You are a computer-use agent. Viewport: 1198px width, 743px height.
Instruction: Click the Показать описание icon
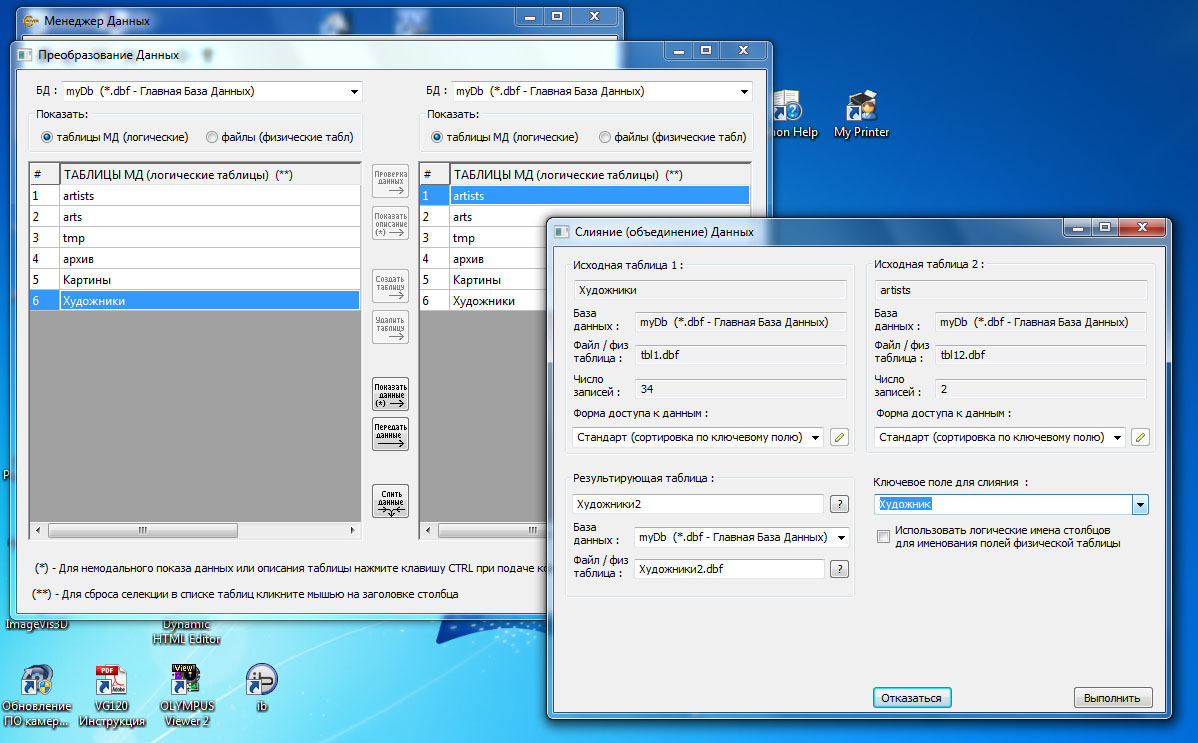click(389, 222)
